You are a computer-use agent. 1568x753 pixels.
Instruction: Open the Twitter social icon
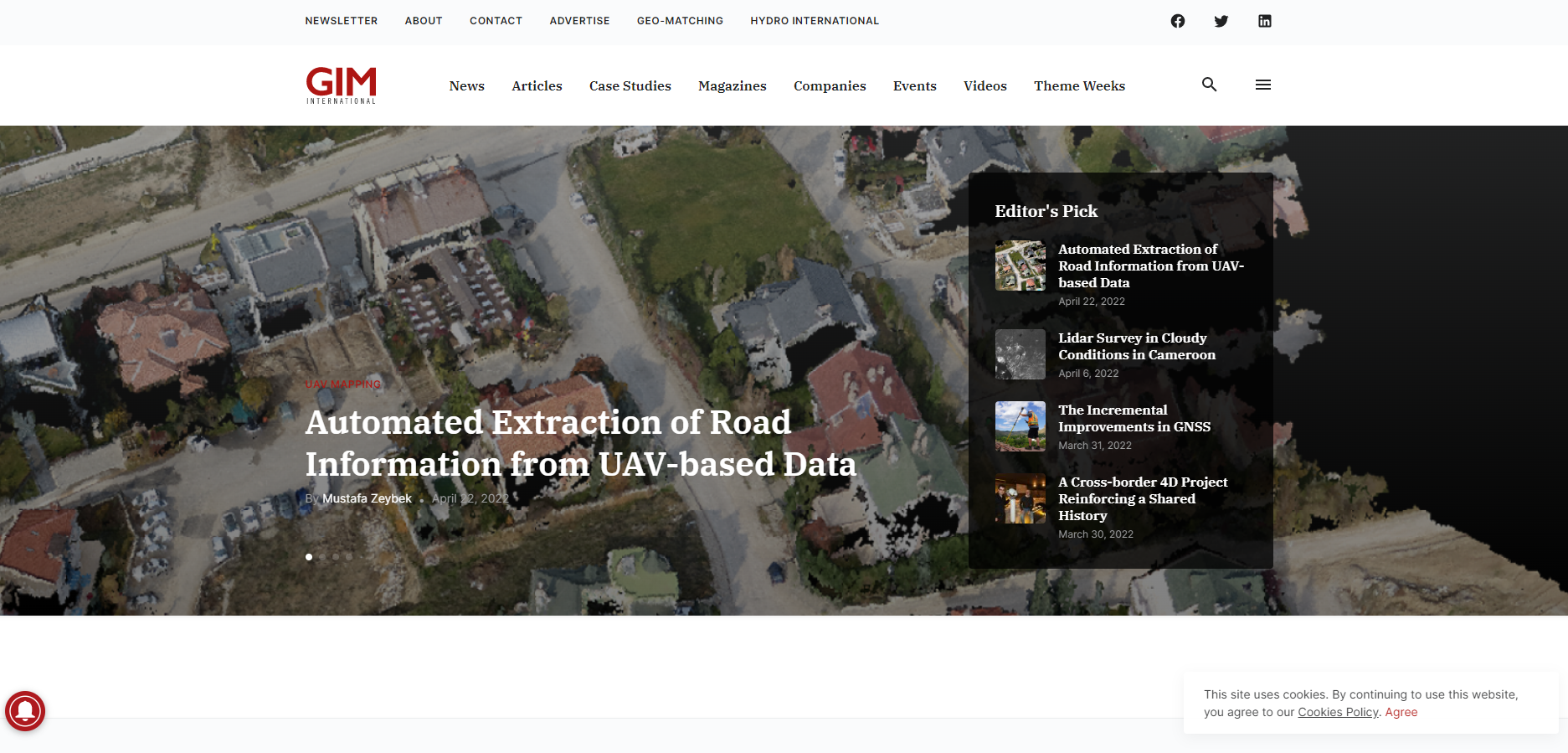(x=1221, y=21)
